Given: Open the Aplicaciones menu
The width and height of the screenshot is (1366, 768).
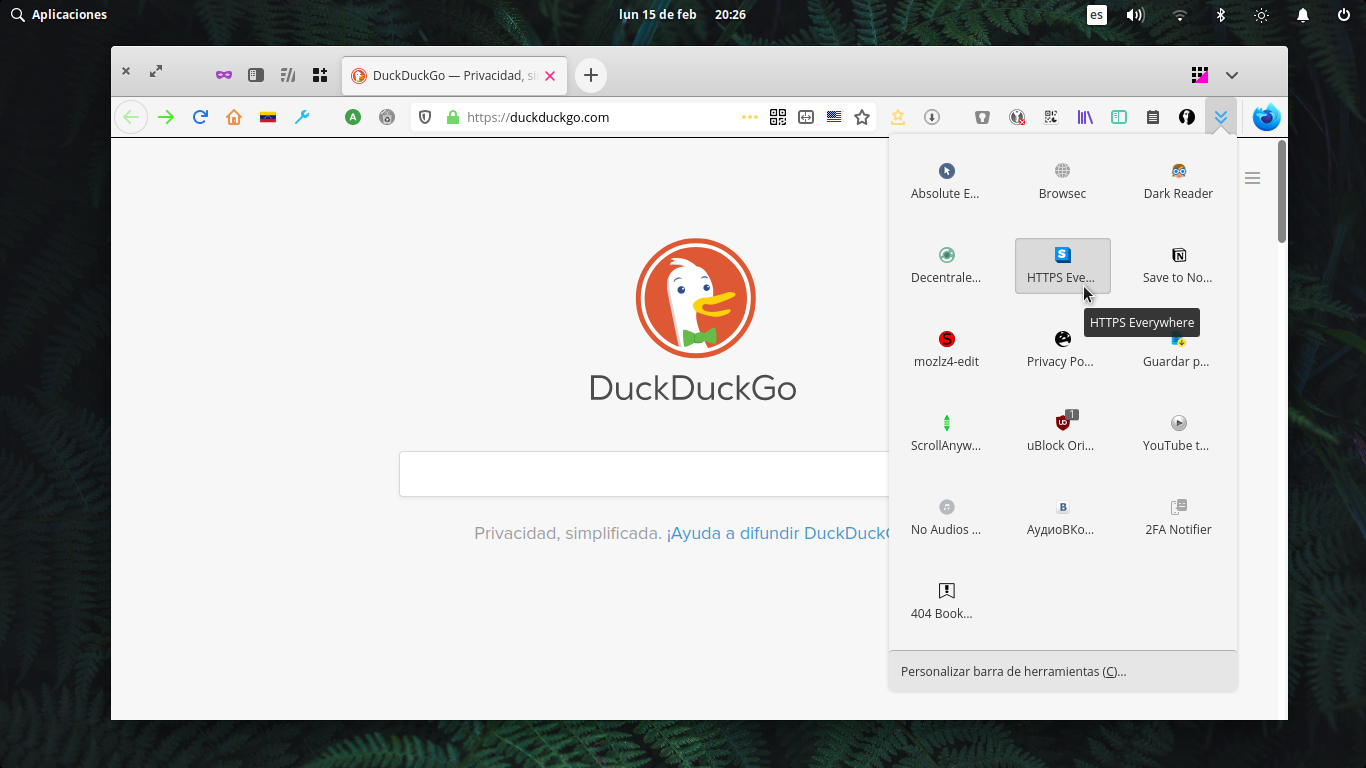Looking at the screenshot, I should pyautogui.click(x=59, y=15).
